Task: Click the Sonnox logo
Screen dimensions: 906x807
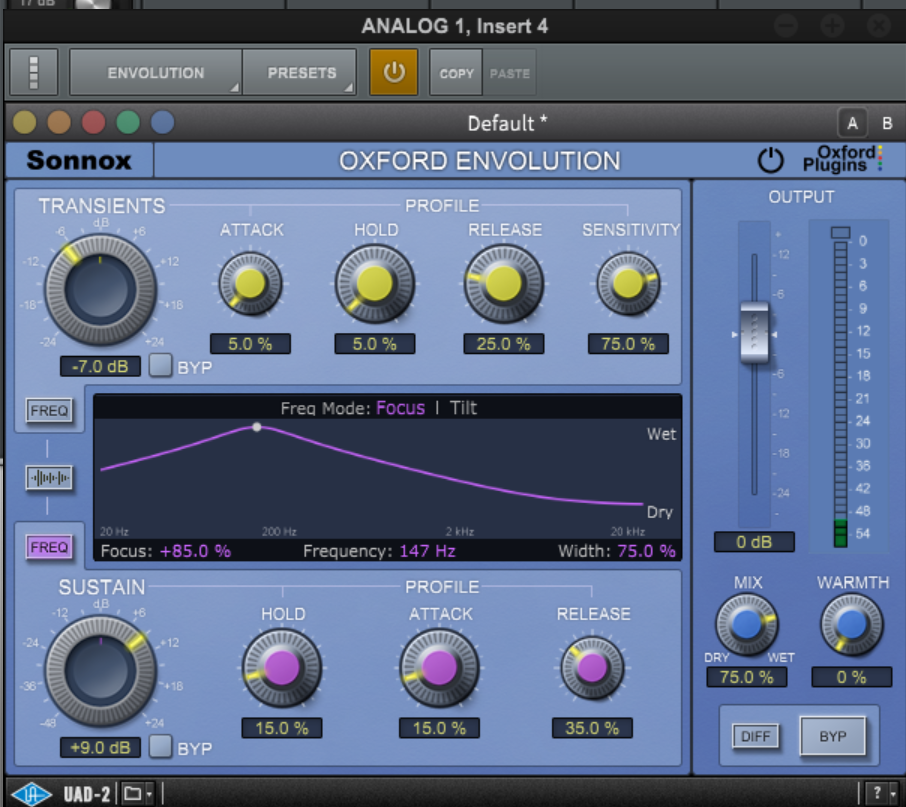Action: [79, 160]
